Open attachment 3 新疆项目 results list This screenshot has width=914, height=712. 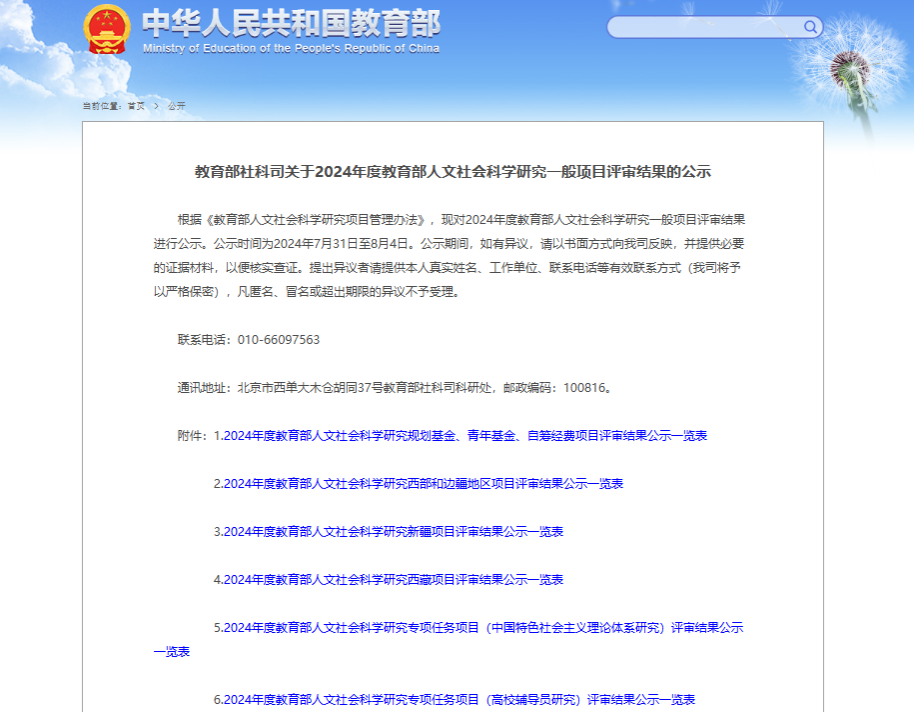(388, 531)
